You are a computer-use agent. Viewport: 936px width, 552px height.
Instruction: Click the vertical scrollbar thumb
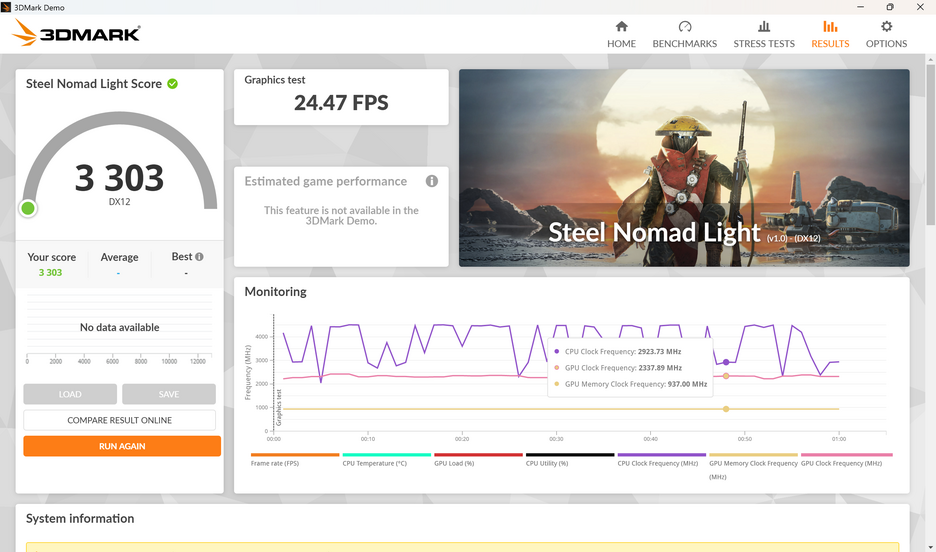click(931, 145)
